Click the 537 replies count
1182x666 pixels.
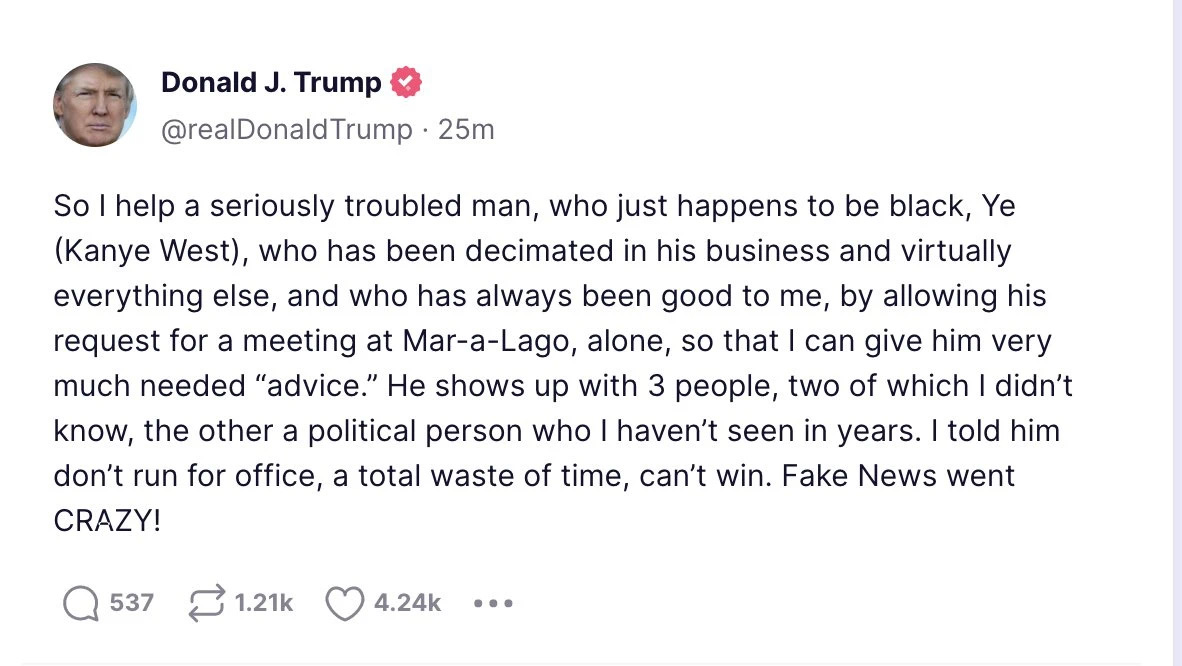coord(131,603)
